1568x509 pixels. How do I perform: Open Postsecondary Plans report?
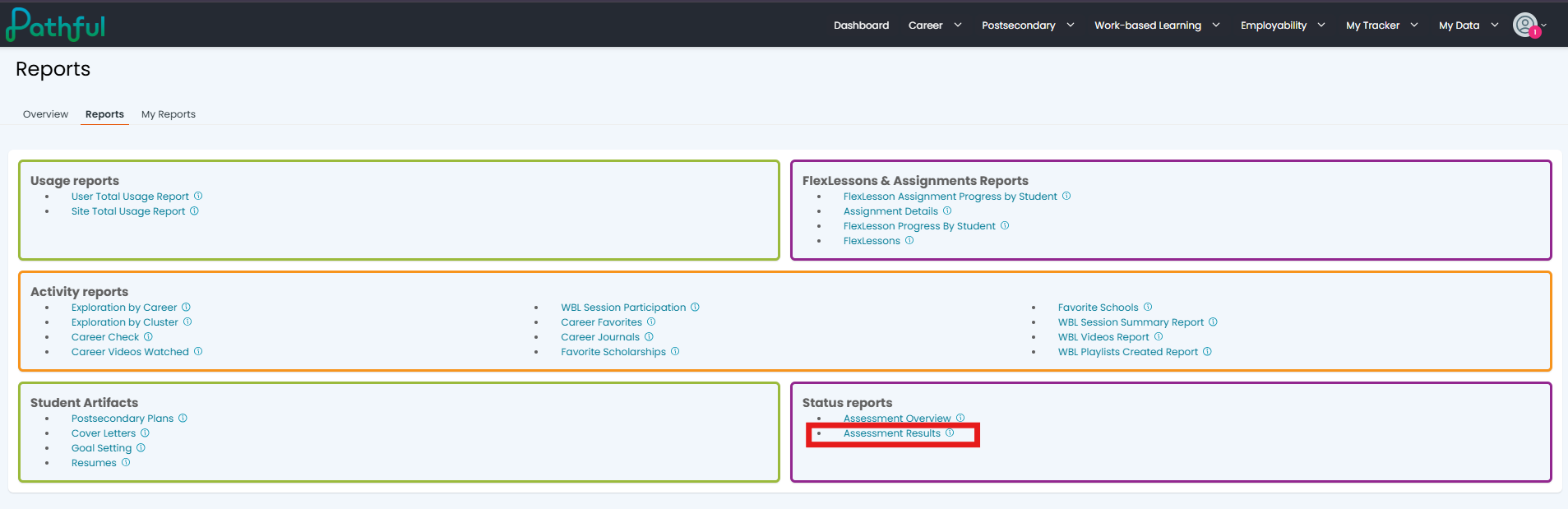[x=123, y=419]
